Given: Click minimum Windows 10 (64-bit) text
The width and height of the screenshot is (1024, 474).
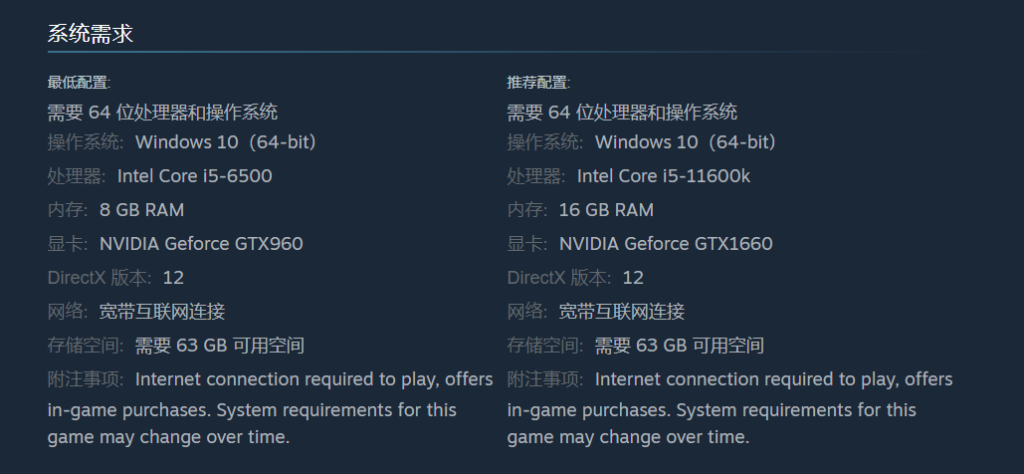Looking at the screenshot, I should [226, 142].
